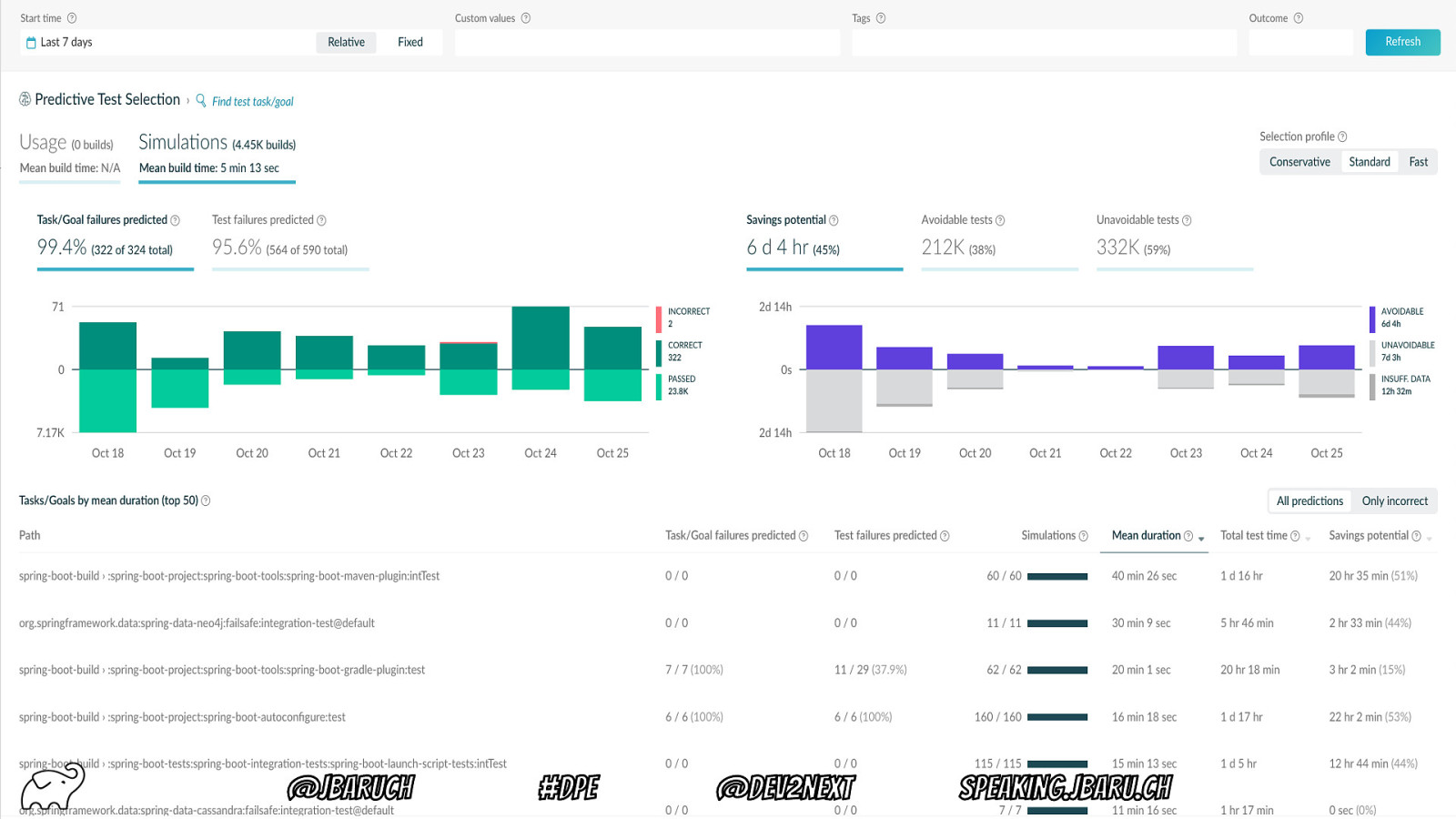Viewport: 1456px width, 819px height.
Task: Click the help icon next to Selection profile
Action: point(1342,136)
